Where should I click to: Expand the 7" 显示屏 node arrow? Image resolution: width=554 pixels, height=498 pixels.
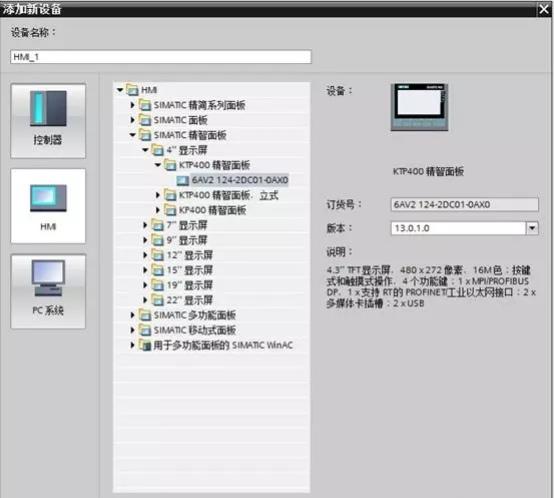coord(145,225)
